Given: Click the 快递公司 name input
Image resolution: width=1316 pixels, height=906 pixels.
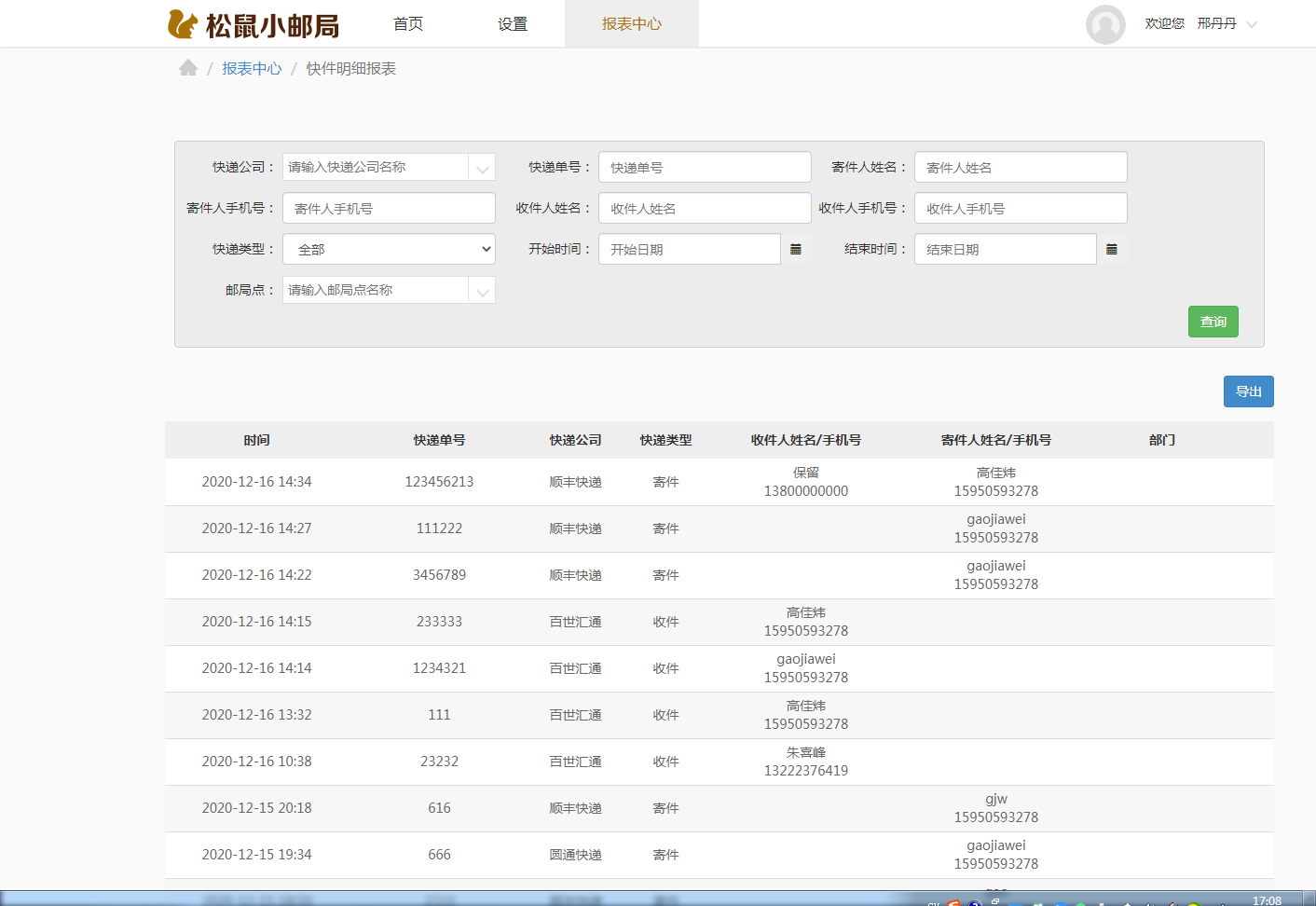Looking at the screenshot, I should (x=376, y=167).
